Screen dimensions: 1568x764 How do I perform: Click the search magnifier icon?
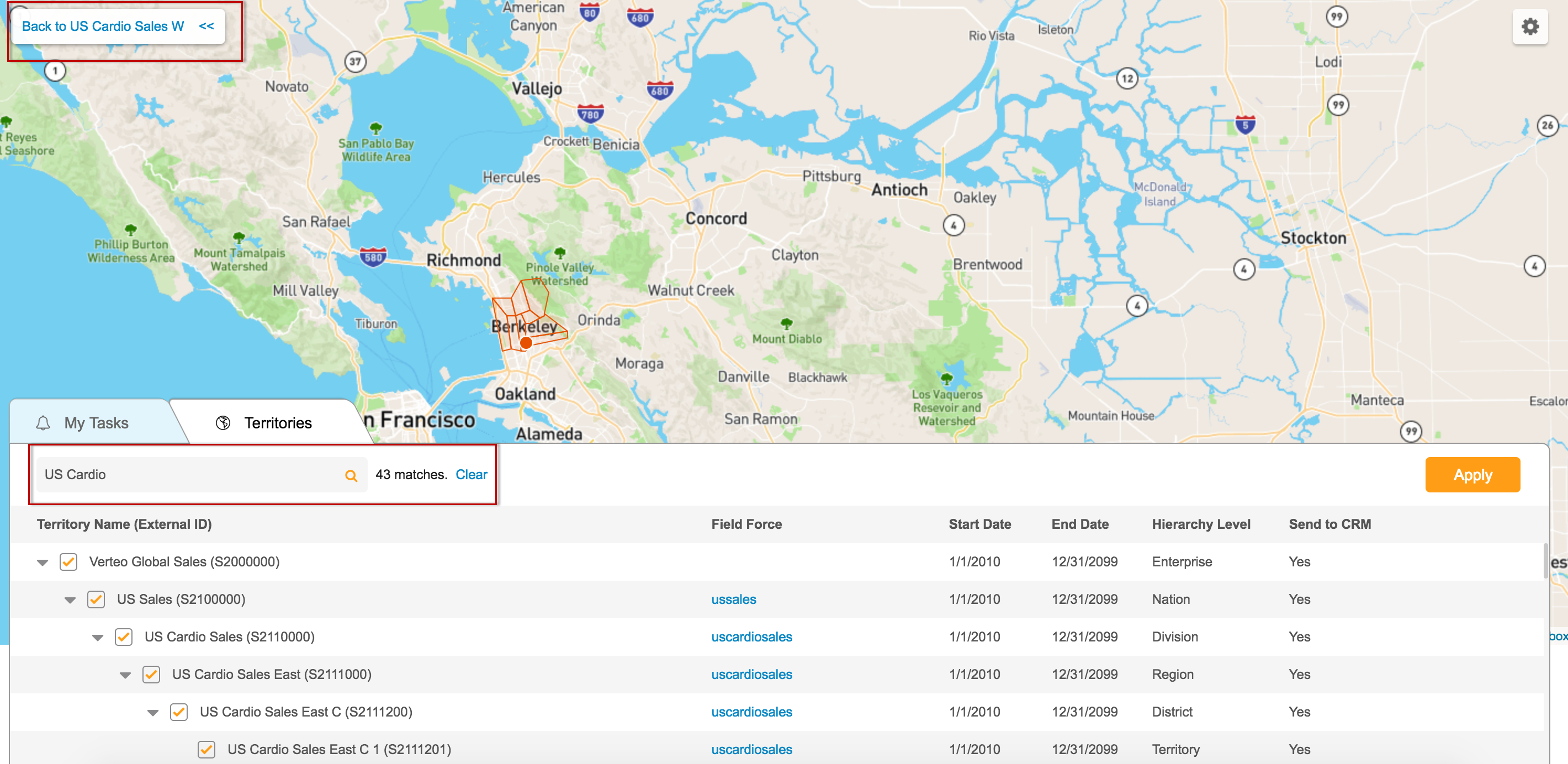coord(351,475)
